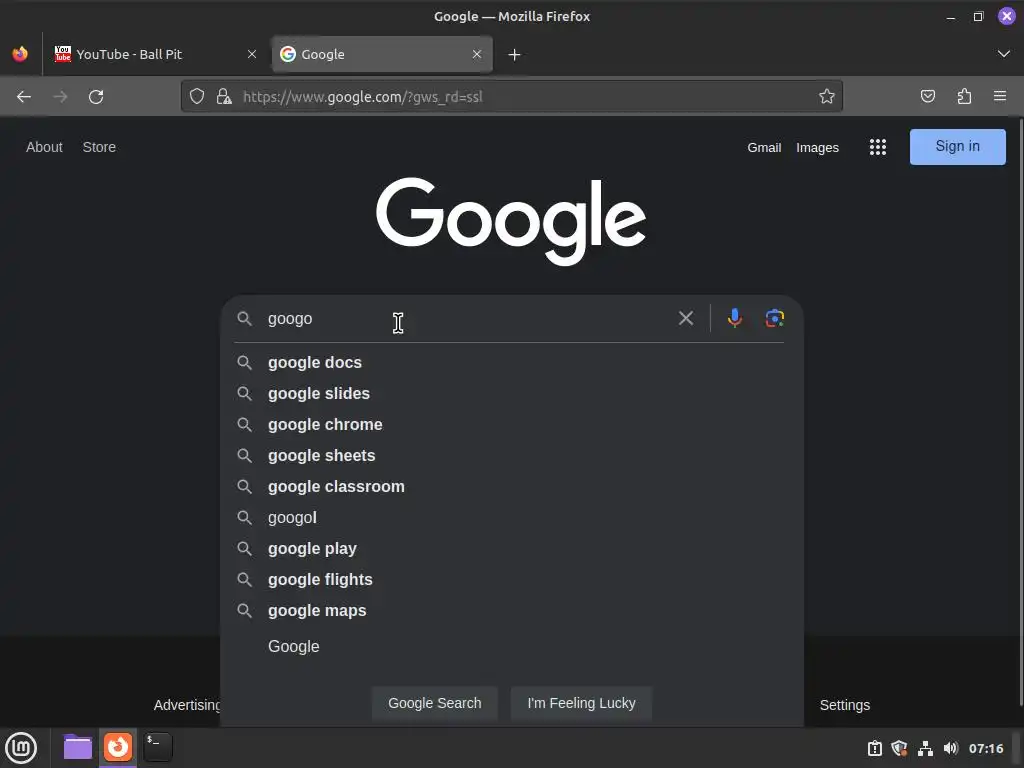
Task: Click the Sign in button
Action: click(957, 146)
